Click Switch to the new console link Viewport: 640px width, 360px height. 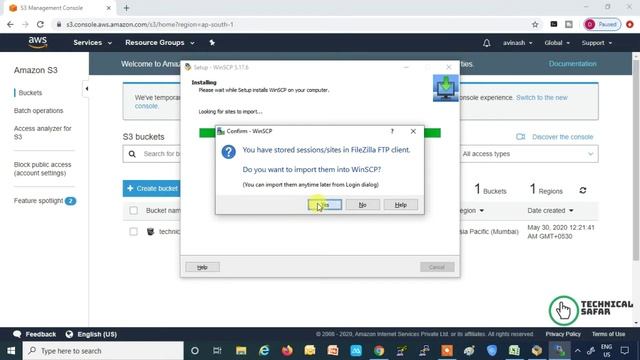[x=542, y=98]
